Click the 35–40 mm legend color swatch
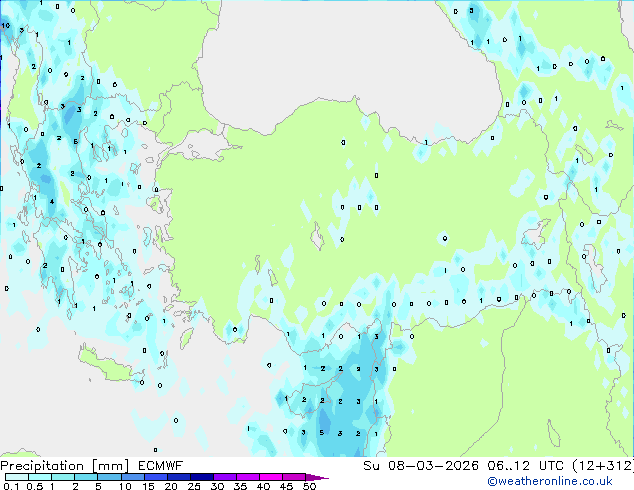The height and width of the screenshot is (490, 634). 247,477
